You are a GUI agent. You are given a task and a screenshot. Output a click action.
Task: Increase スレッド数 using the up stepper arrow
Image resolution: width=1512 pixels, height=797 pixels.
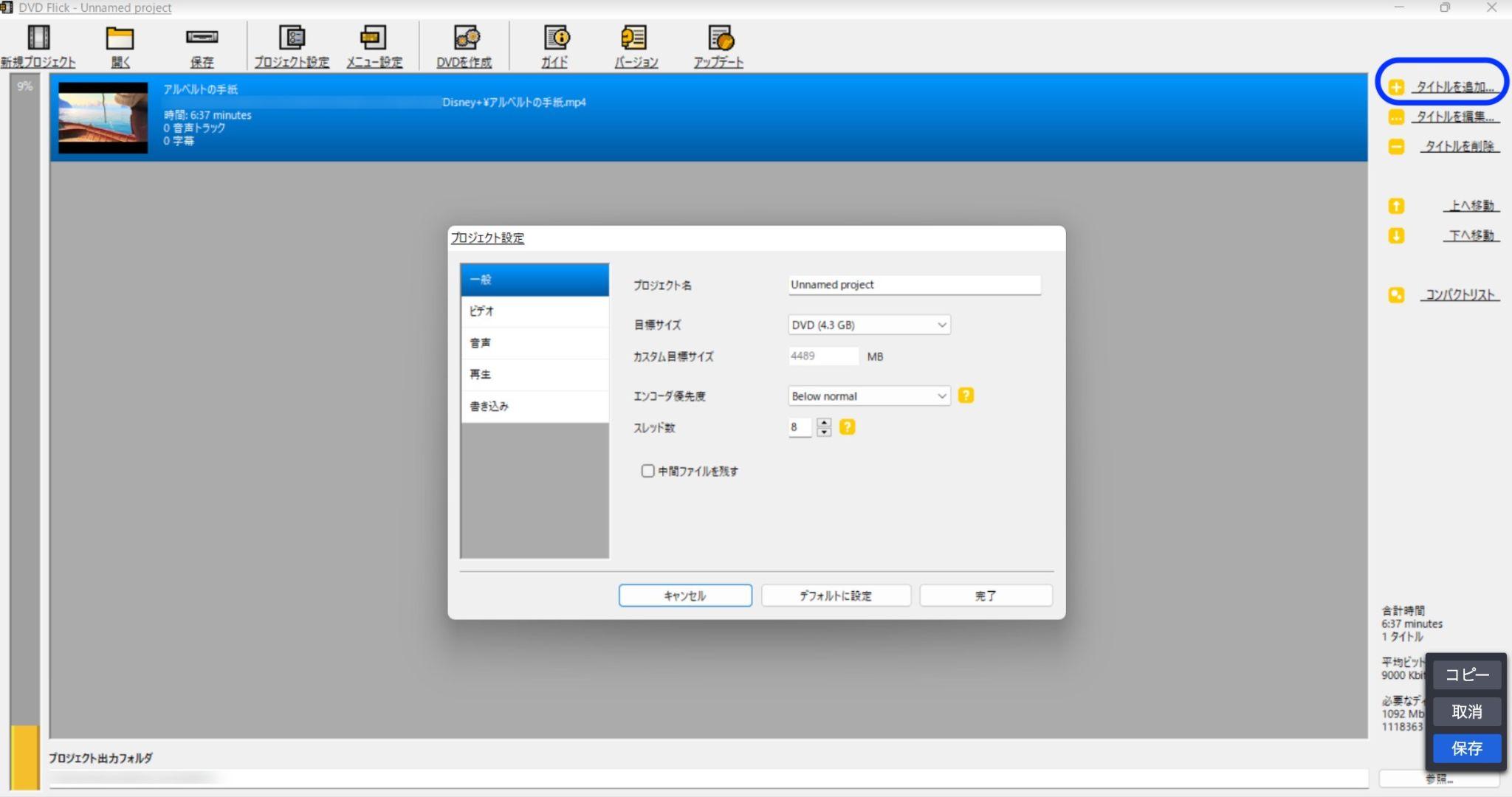[825, 423]
